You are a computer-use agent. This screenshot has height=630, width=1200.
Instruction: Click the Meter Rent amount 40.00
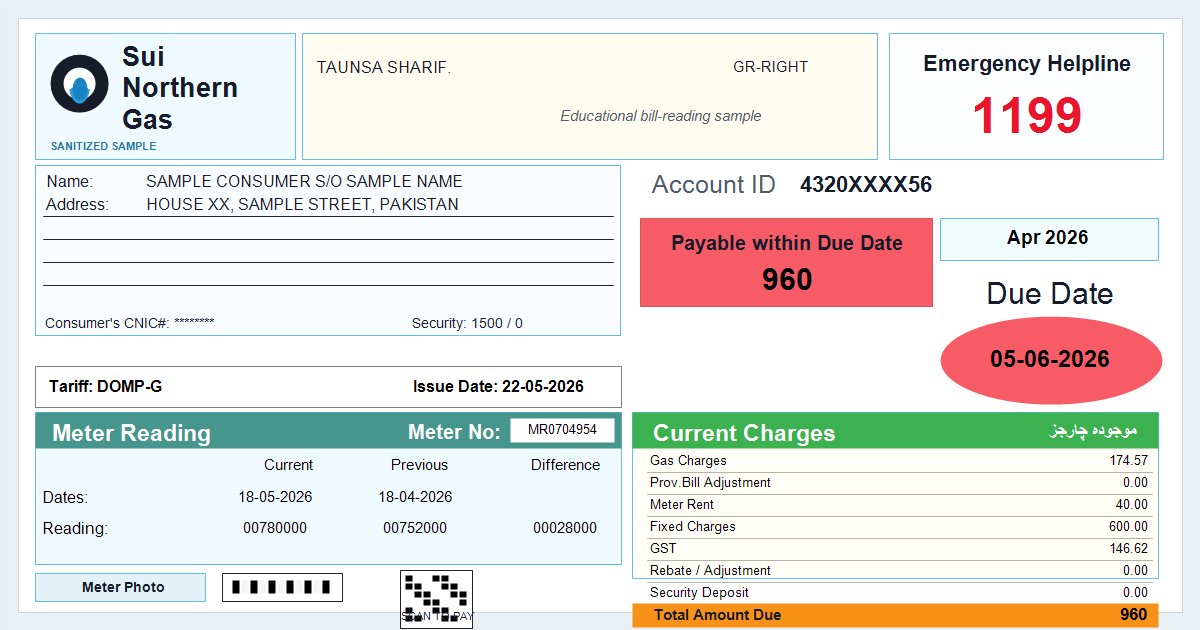click(1132, 505)
